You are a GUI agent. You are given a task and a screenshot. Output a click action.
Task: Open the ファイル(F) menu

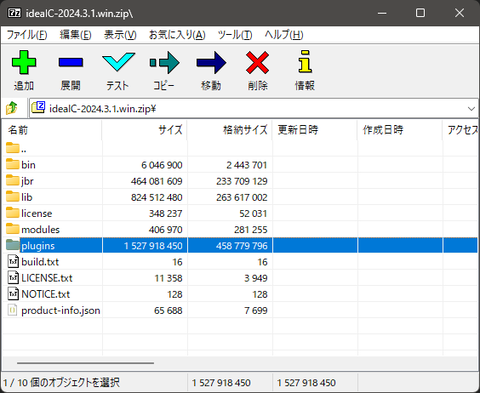point(27,35)
